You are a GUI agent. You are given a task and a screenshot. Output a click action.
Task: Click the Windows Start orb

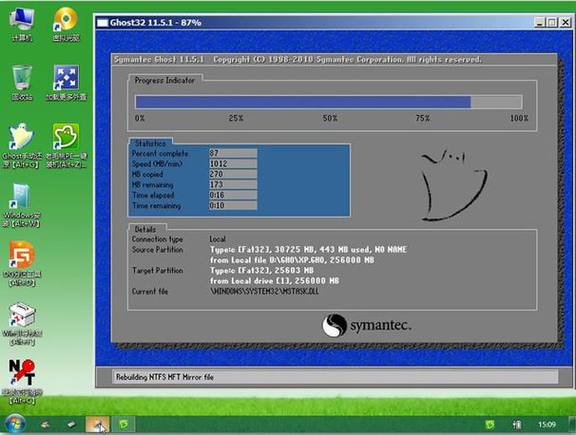tap(14, 424)
